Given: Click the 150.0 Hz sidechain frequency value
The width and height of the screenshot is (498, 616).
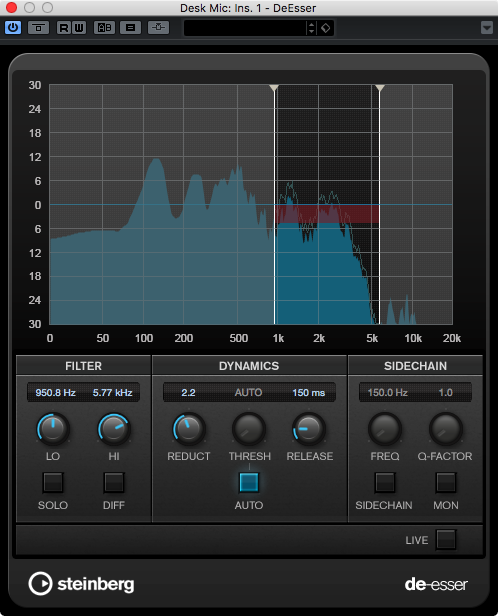Looking at the screenshot, I should pos(387,392).
